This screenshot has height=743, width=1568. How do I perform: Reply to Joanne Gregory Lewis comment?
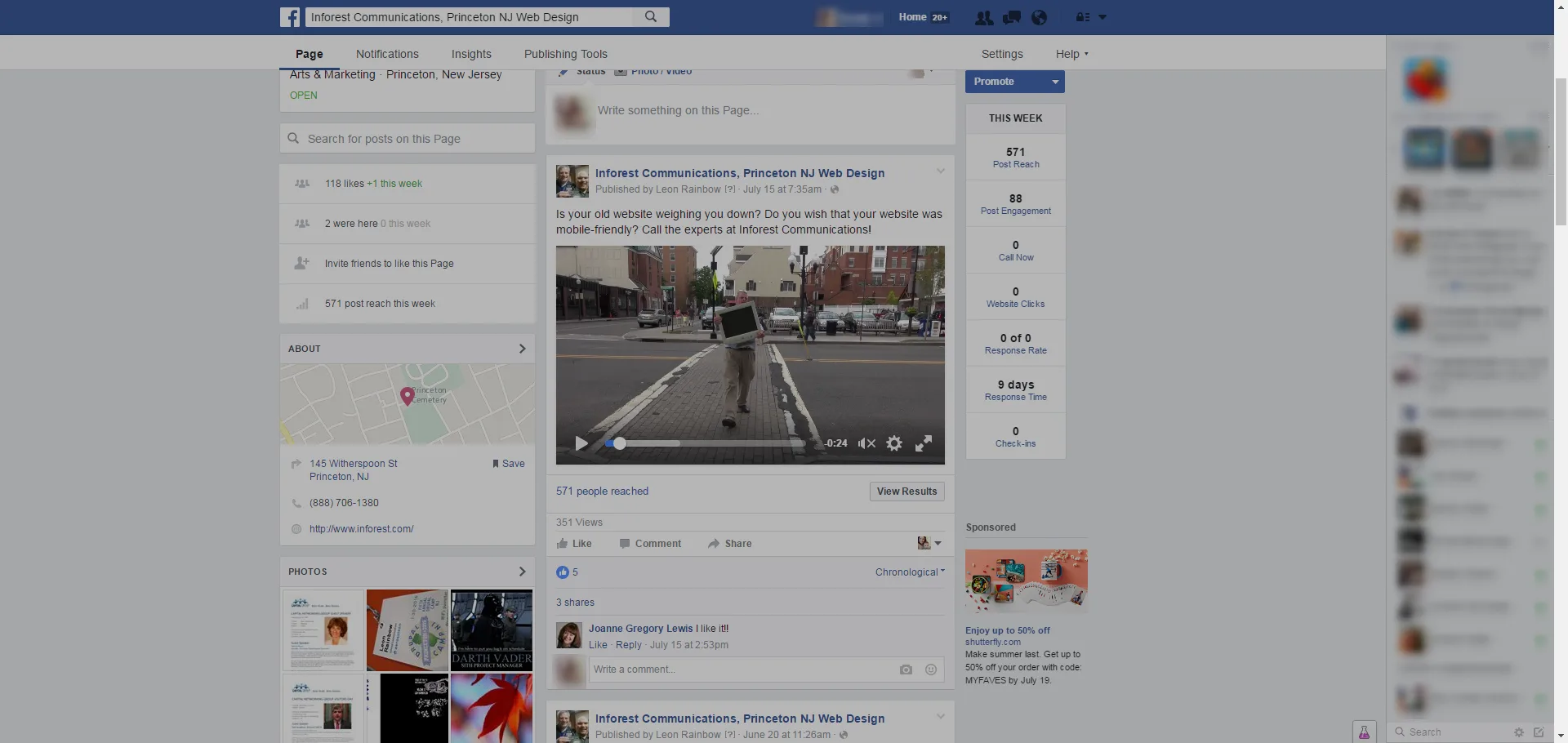pos(629,645)
